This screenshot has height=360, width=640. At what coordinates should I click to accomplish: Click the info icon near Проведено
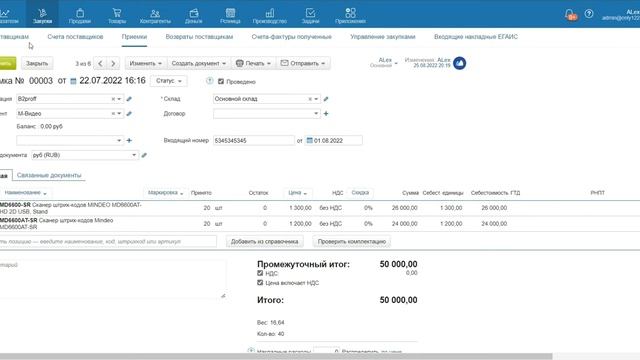click(x=209, y=81)
